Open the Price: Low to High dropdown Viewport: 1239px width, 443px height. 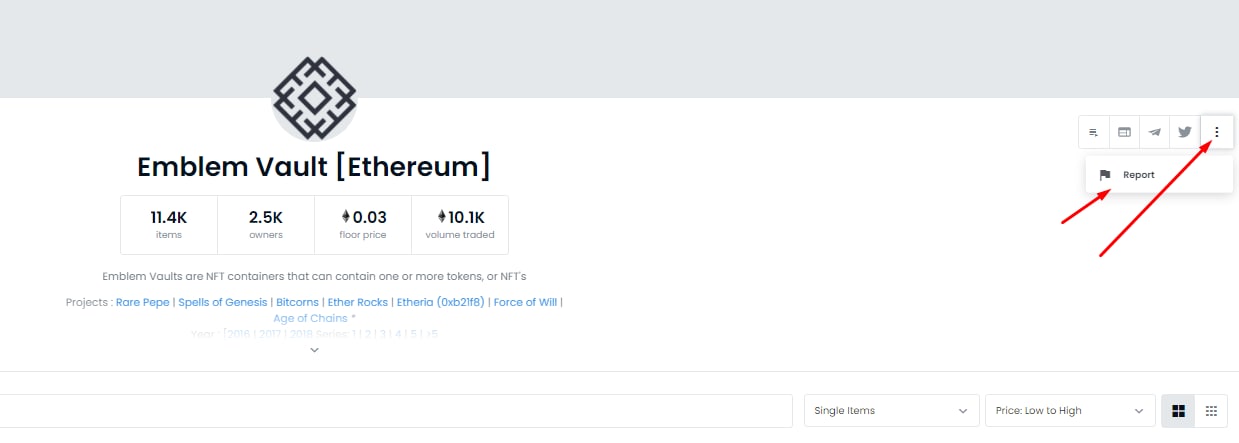(x=1070, y=411)
